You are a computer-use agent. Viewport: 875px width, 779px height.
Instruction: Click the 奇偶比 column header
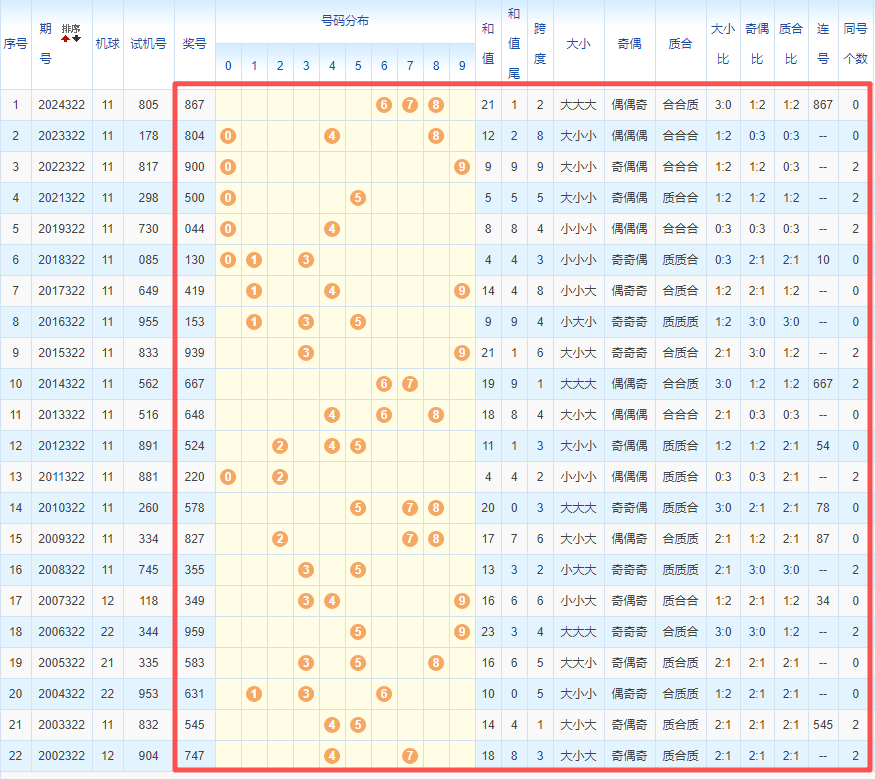[757, 44]
